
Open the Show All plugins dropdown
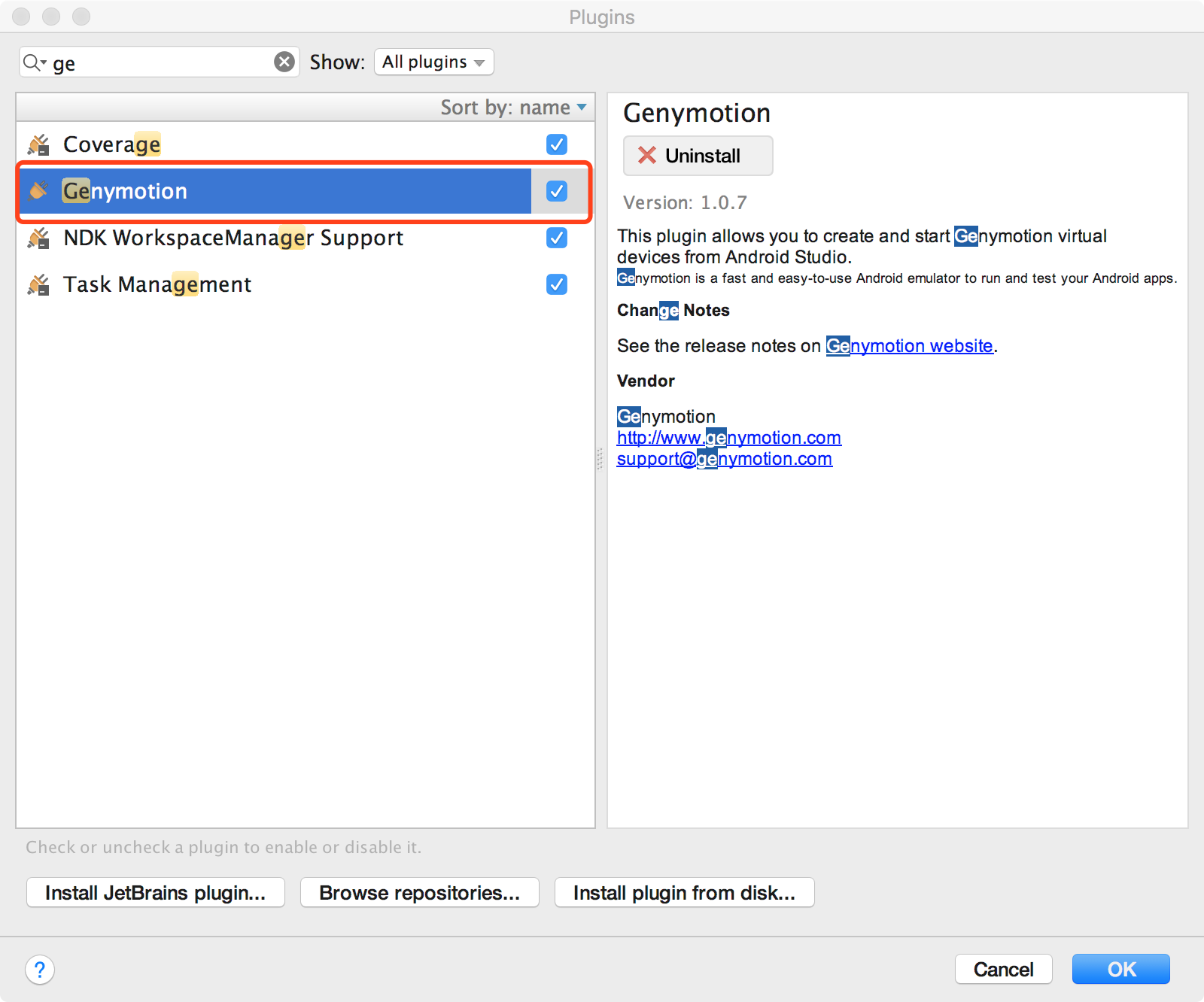(x=433, y=62)
